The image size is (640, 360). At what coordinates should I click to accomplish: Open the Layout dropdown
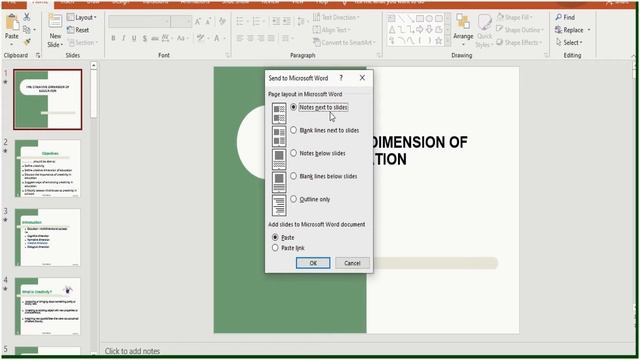pyautogui.click(x=82, y=17)
